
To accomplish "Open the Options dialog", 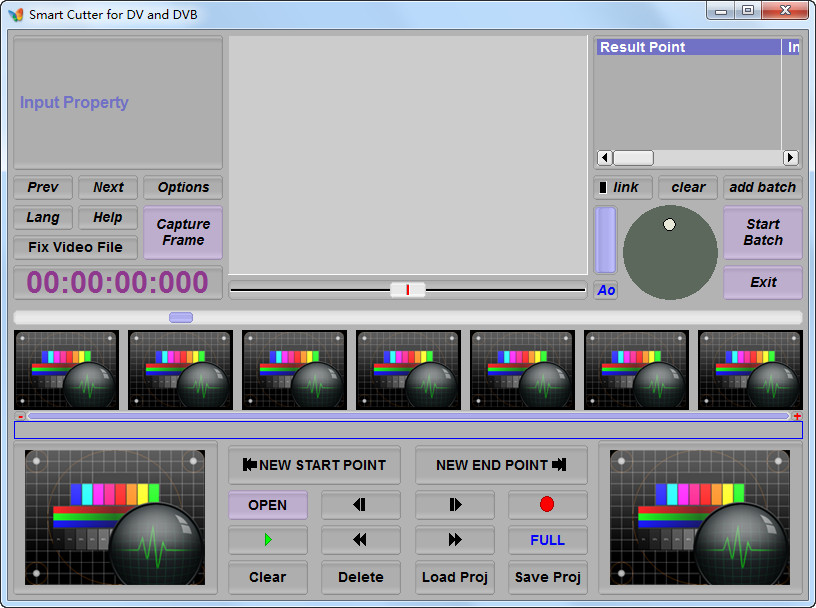I will click(183, 187).
